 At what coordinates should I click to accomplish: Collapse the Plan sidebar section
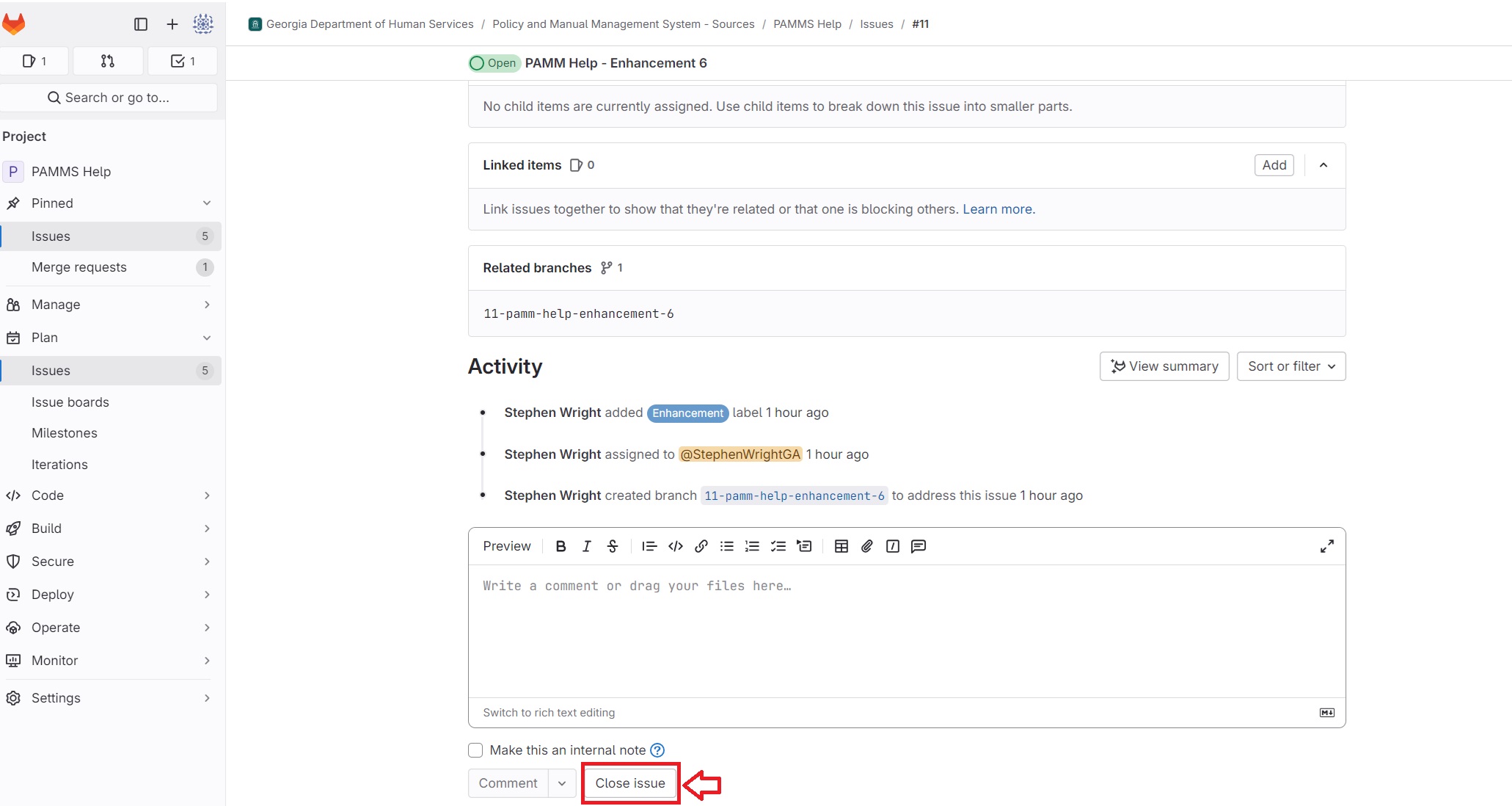tap(207, 338)
